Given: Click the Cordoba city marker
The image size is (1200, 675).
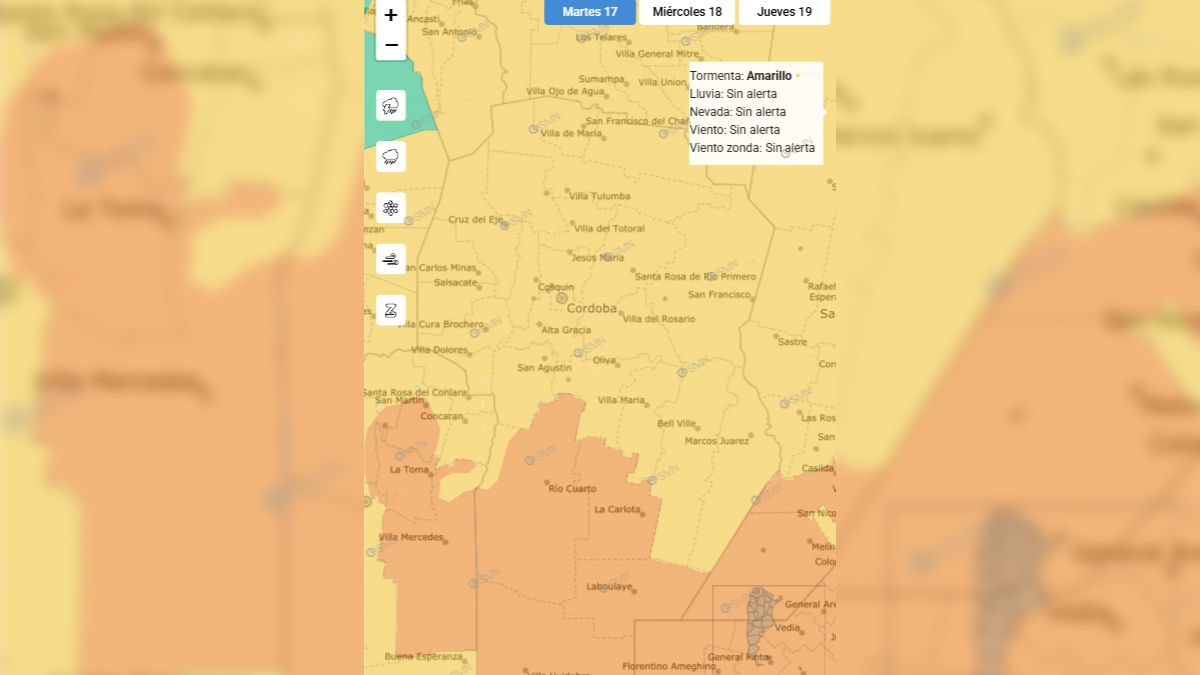Looking at the screenshot, I should [562, 298].
